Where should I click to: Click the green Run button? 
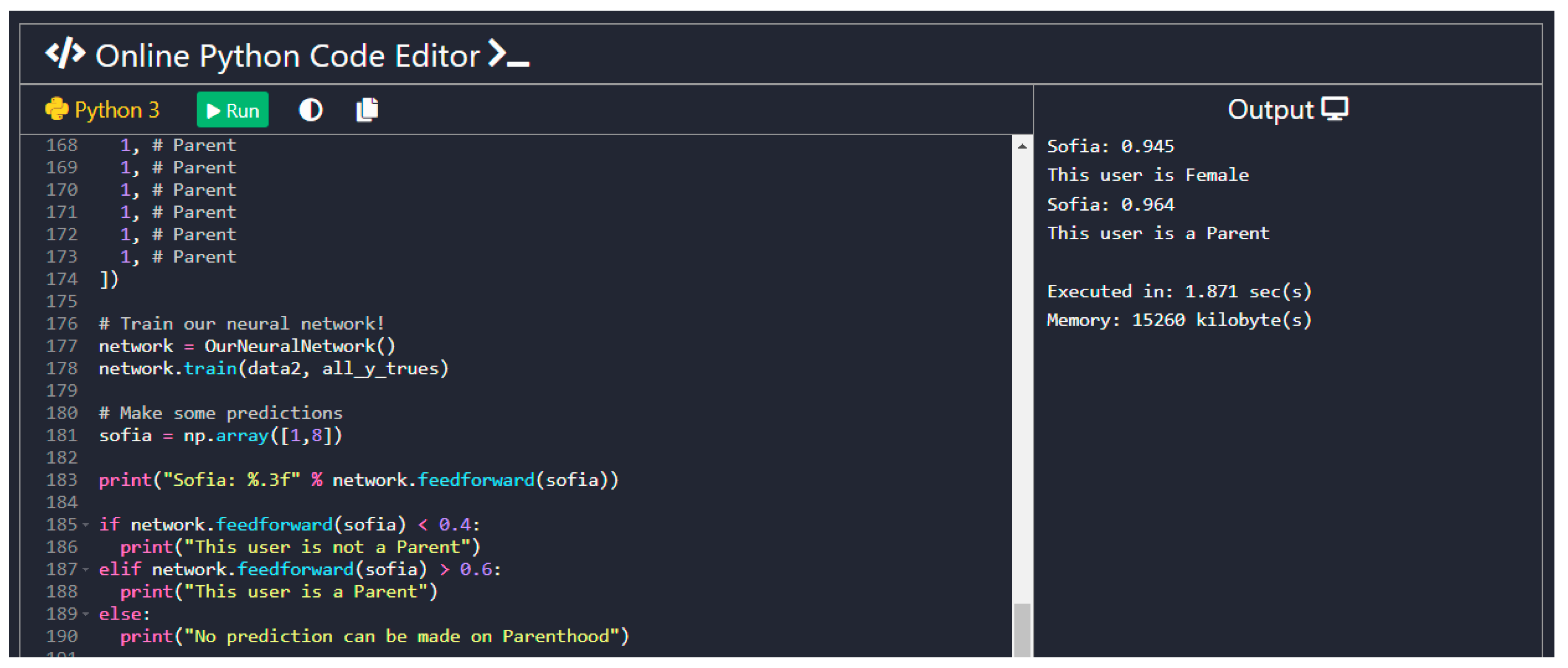(232, 110)
